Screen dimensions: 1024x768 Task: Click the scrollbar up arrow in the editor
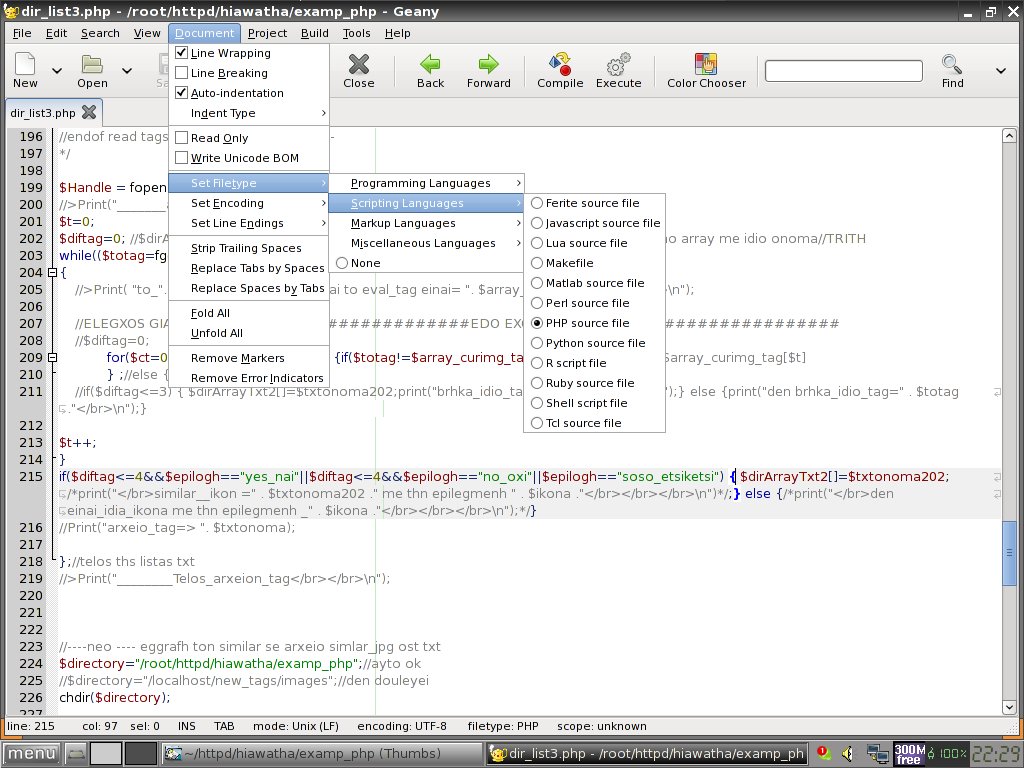(x=1009, y=136)
